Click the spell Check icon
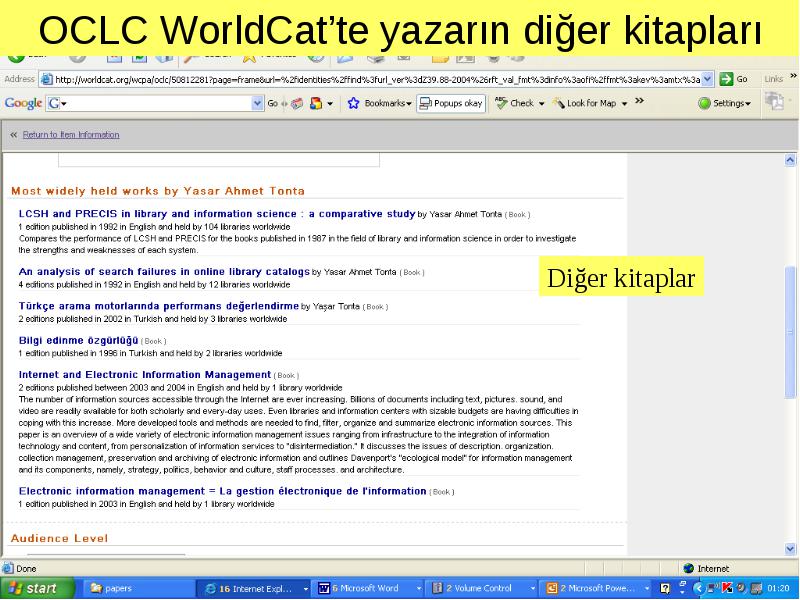 (x=501, y=103)
